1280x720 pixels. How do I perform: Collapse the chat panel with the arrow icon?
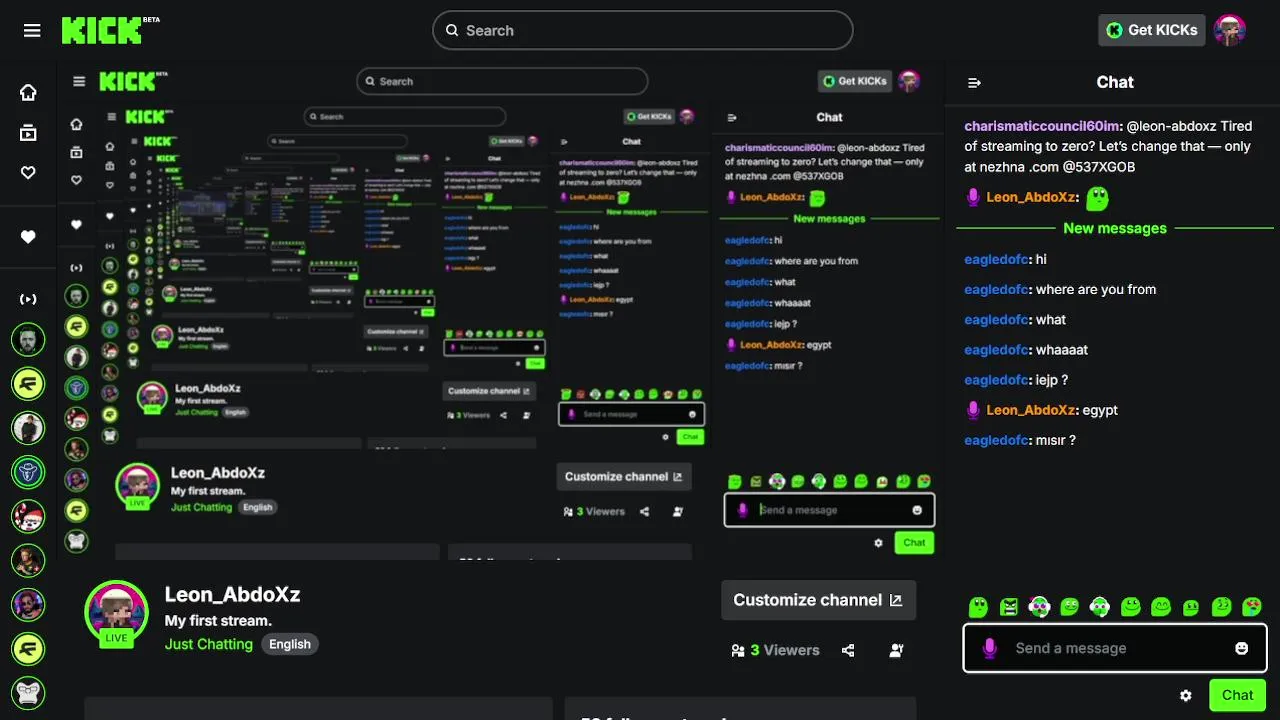[975, 83]
